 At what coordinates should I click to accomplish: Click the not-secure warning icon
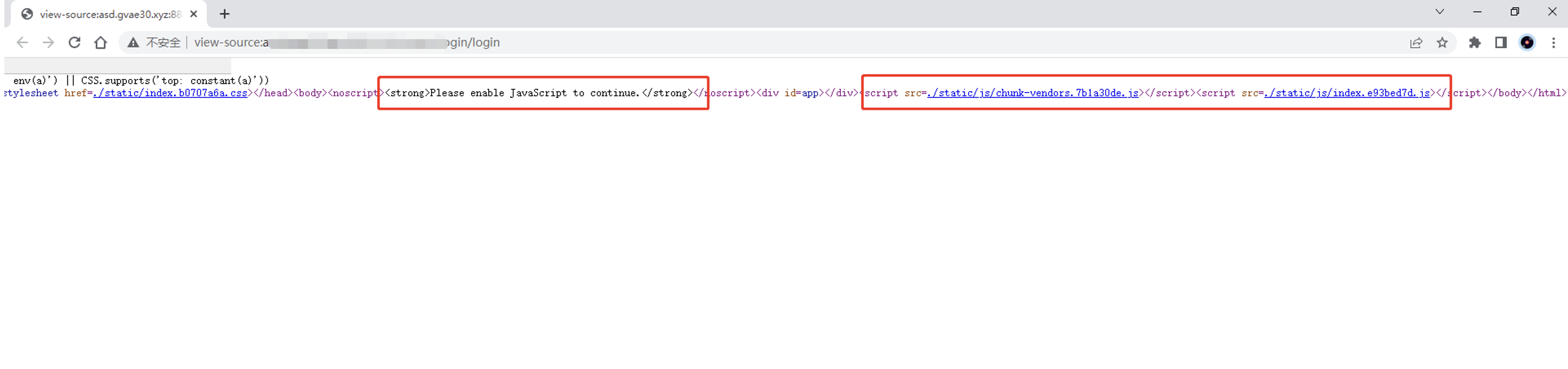coord(133,43)
